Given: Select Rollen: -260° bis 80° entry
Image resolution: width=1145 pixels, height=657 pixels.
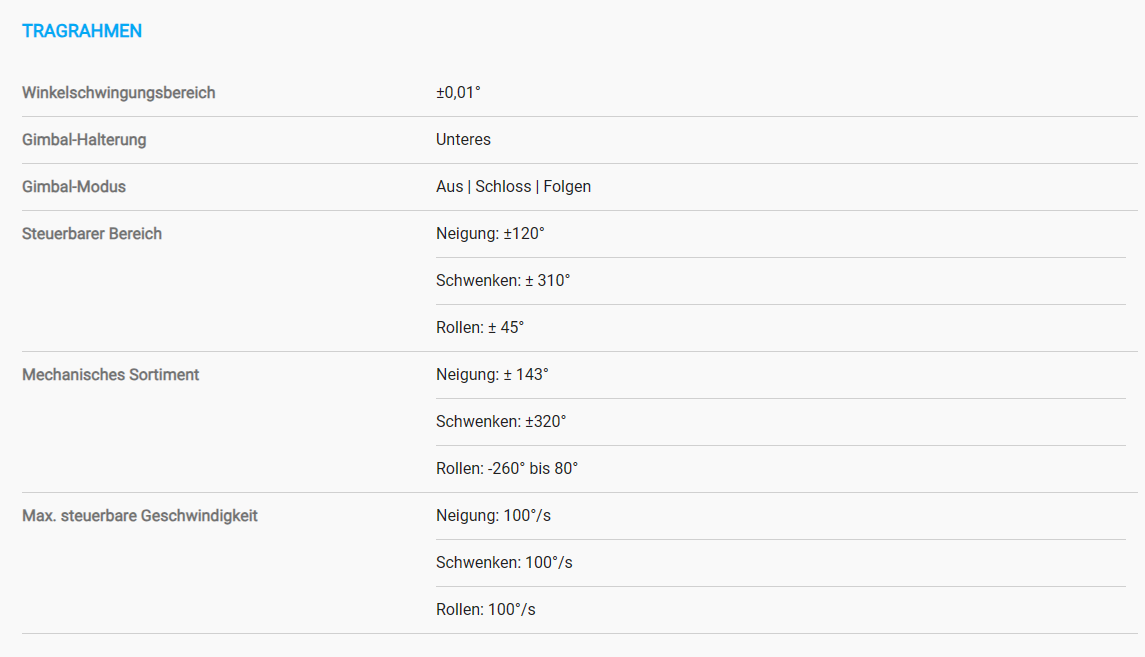Looking at the screenshot, I should click(x=507, y=469).
